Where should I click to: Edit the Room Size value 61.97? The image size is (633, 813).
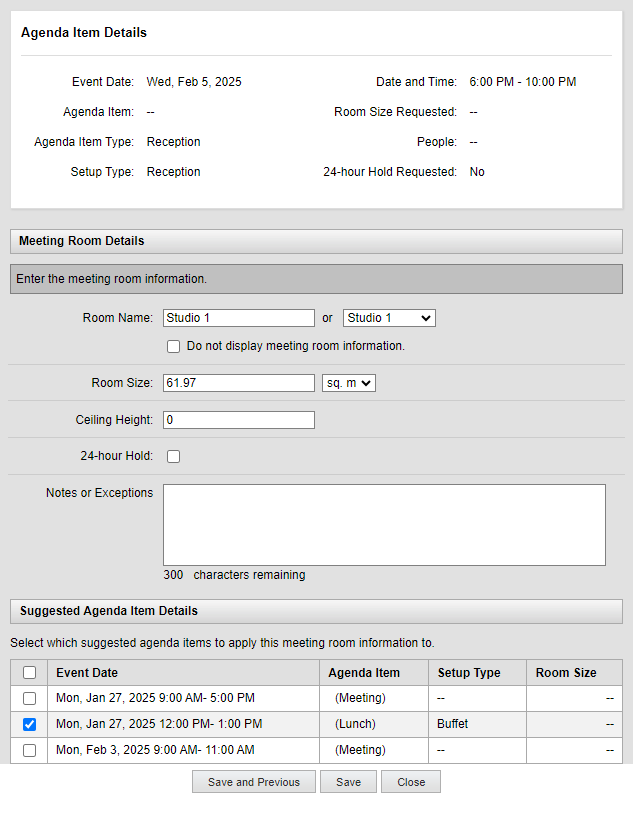click(238, 382)
